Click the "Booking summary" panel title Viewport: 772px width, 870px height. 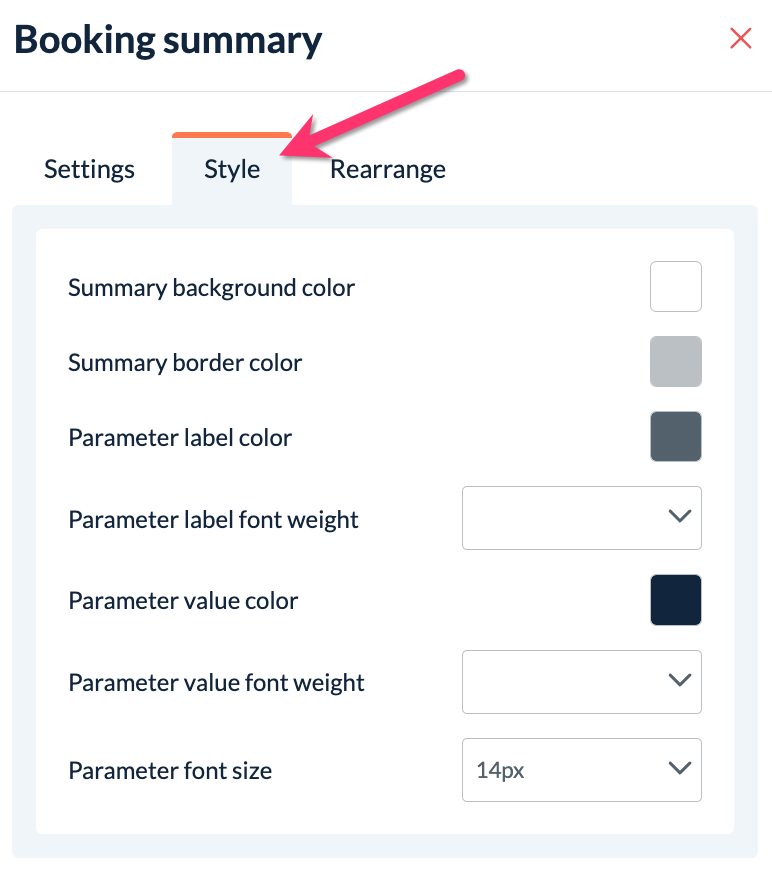point(168,41)
